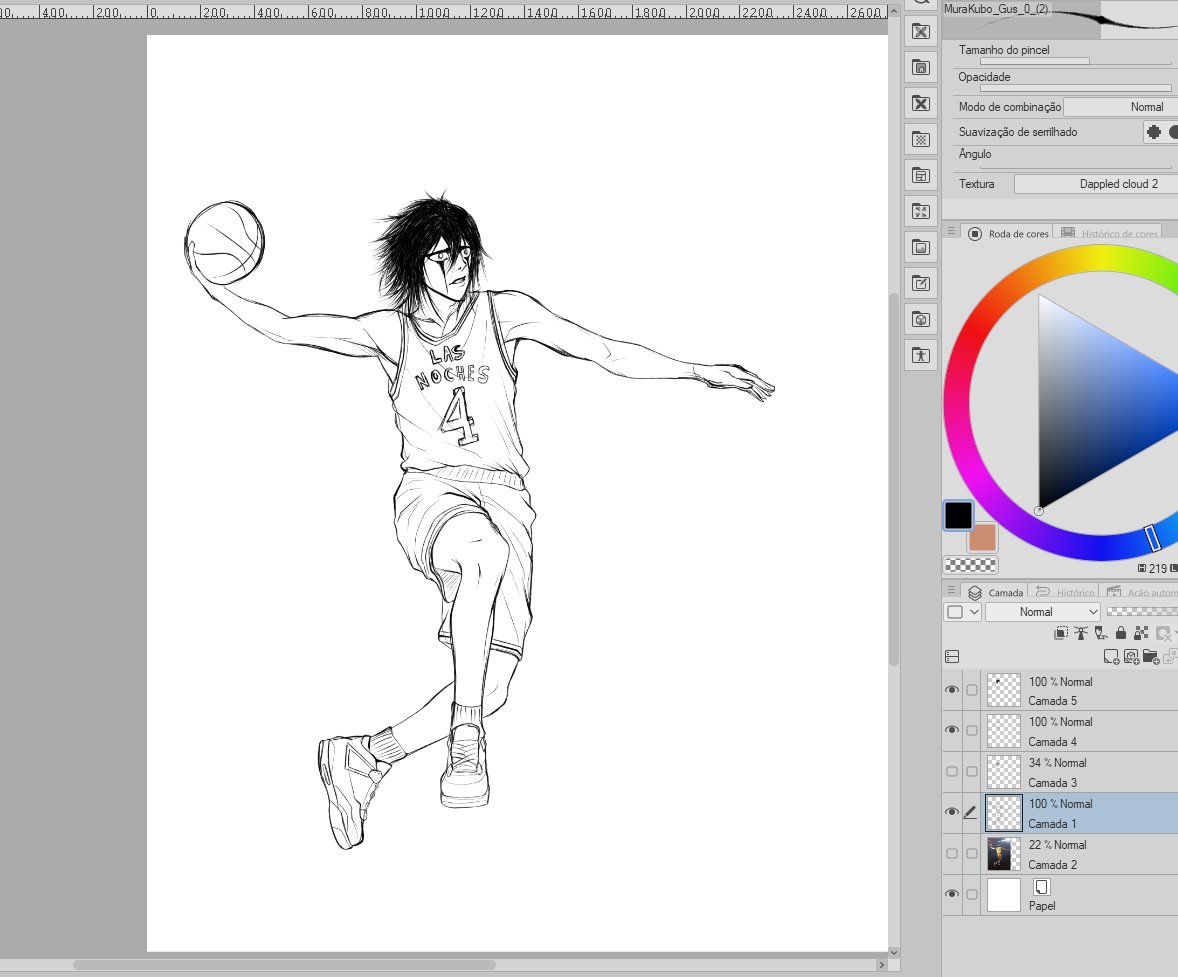Screen dimensions: 1178x977
Task: Select the transparent color swatch
Action: tap(970, 564)
